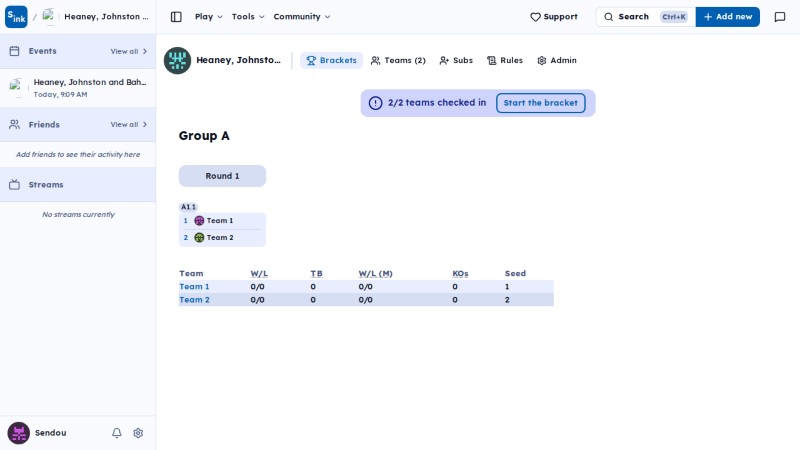800x450 pixels.
Task: Click the magnifier search icon
Action: 609,17
